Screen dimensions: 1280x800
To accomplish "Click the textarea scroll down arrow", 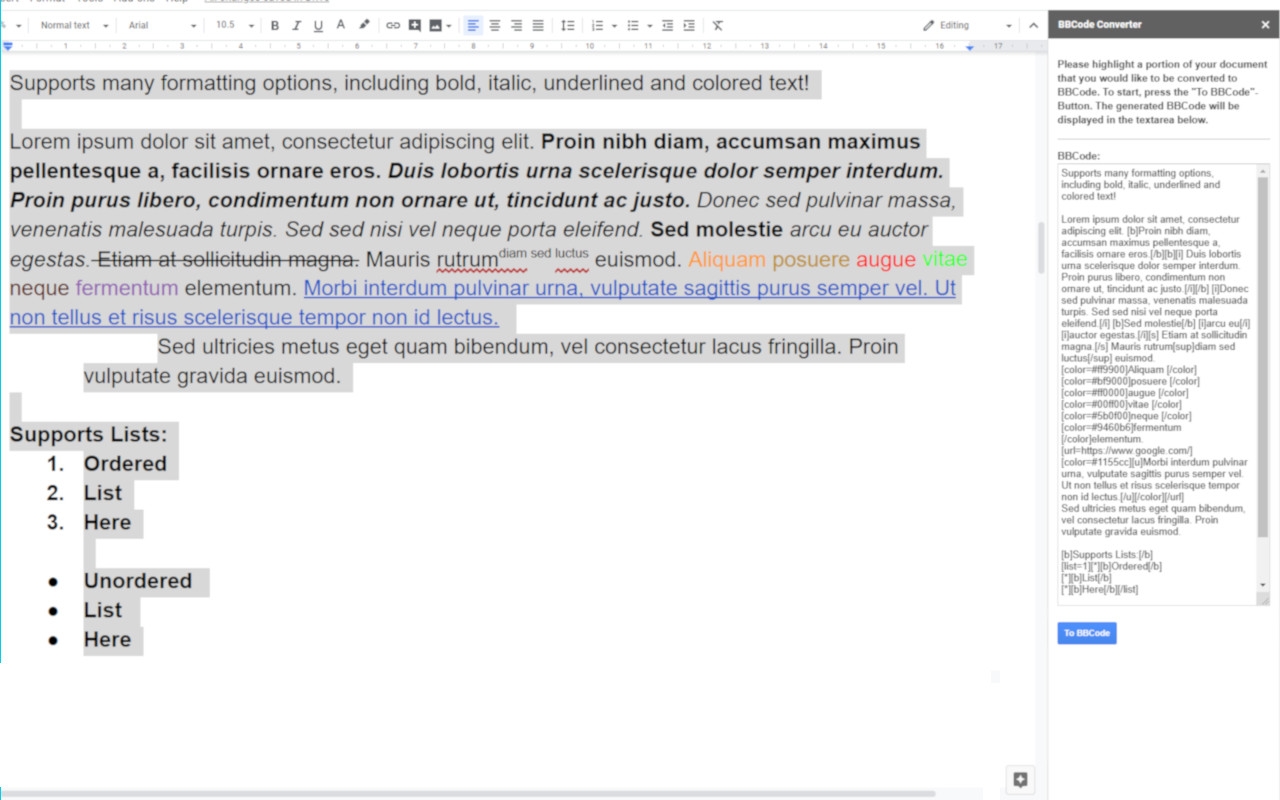I will click(x=1263, y=585).
